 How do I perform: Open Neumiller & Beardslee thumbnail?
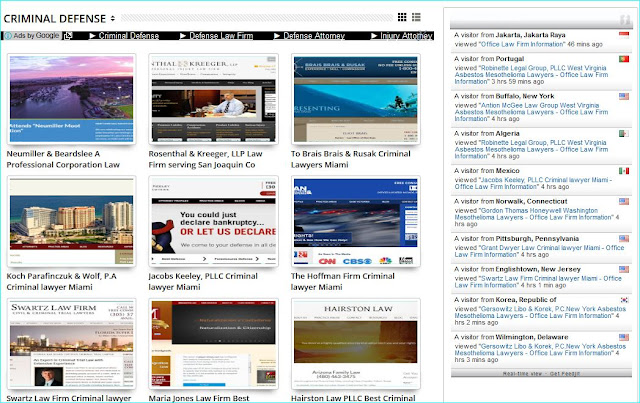(x=71, y=99)
